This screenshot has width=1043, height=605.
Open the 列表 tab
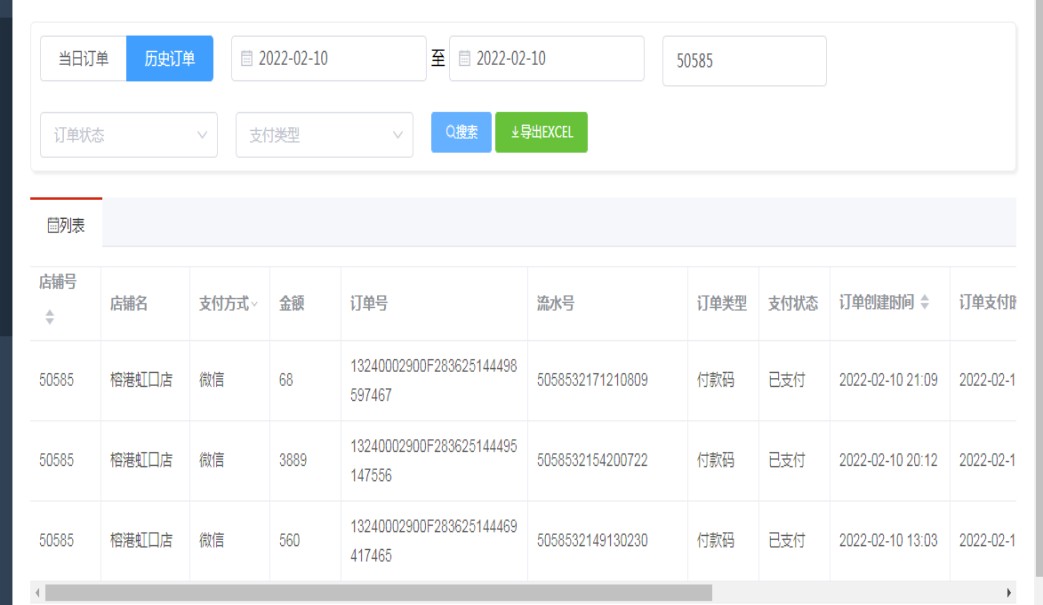pos(66,225)
